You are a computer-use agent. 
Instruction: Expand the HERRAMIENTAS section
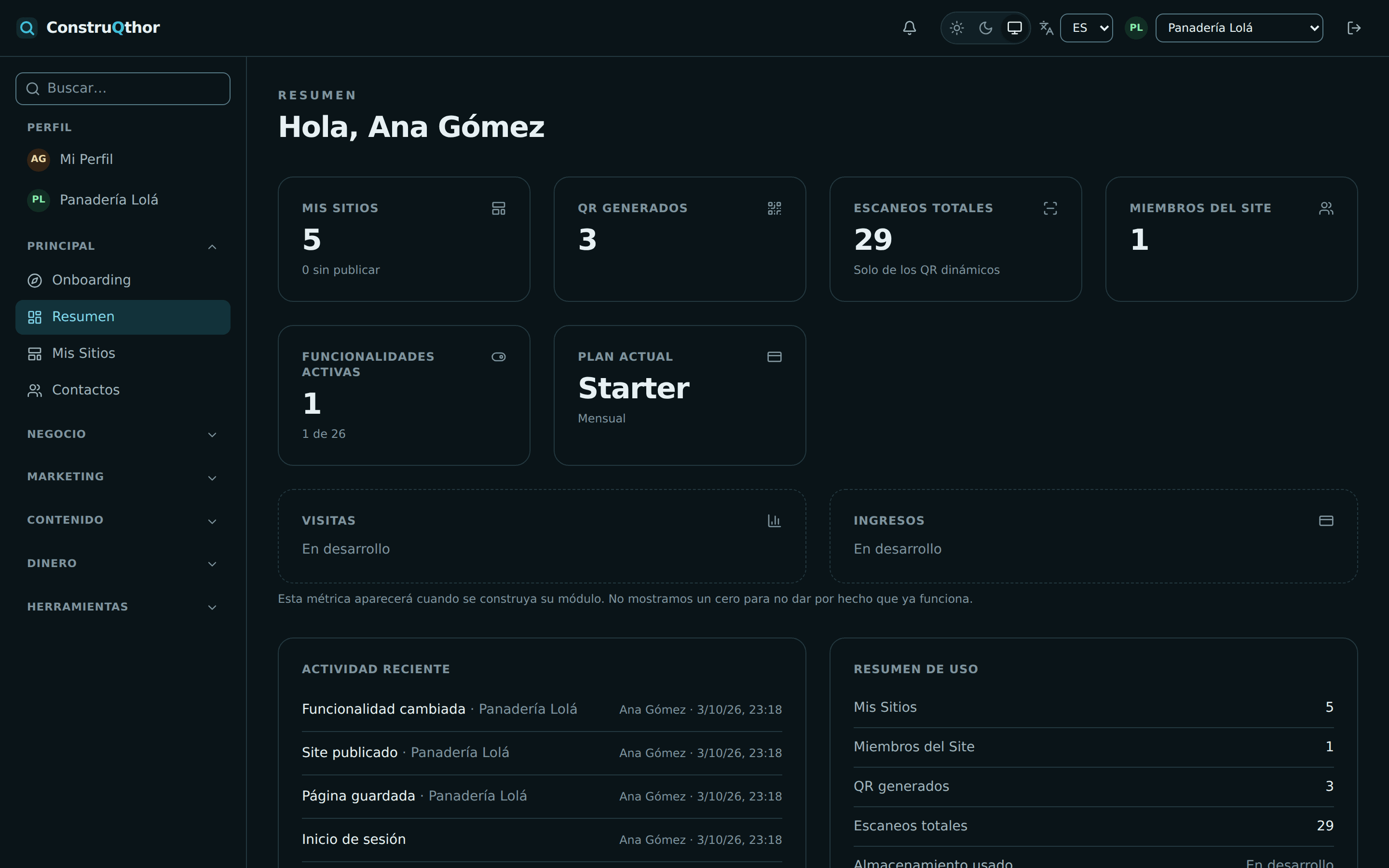[x=123, y=608]
